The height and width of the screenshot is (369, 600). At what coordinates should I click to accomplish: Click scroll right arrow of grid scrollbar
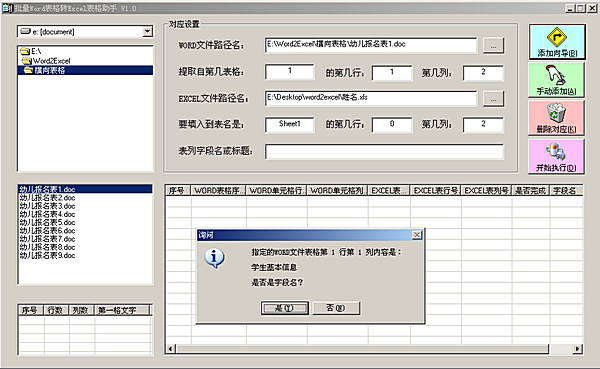577,349
